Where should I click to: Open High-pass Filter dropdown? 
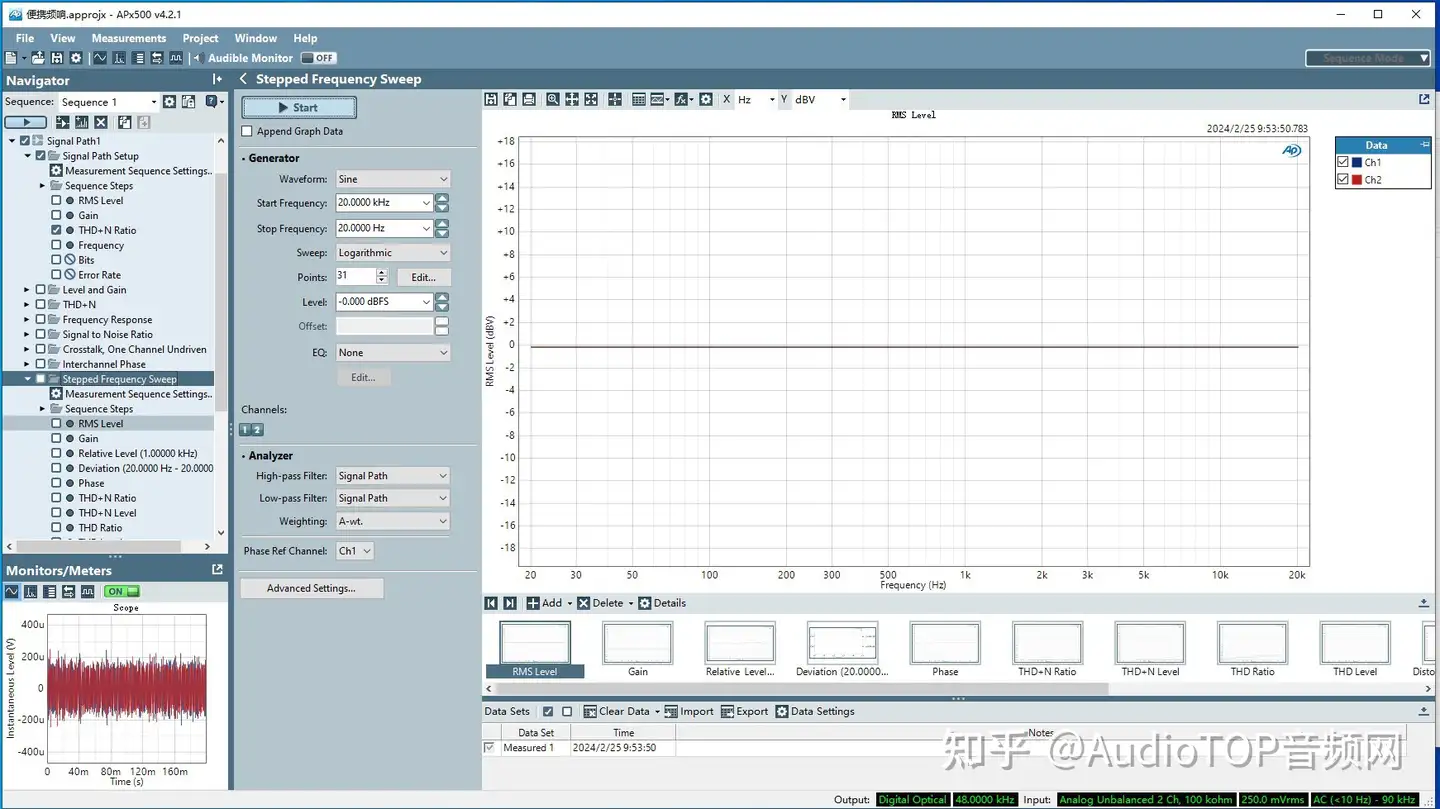pos(393,476)
